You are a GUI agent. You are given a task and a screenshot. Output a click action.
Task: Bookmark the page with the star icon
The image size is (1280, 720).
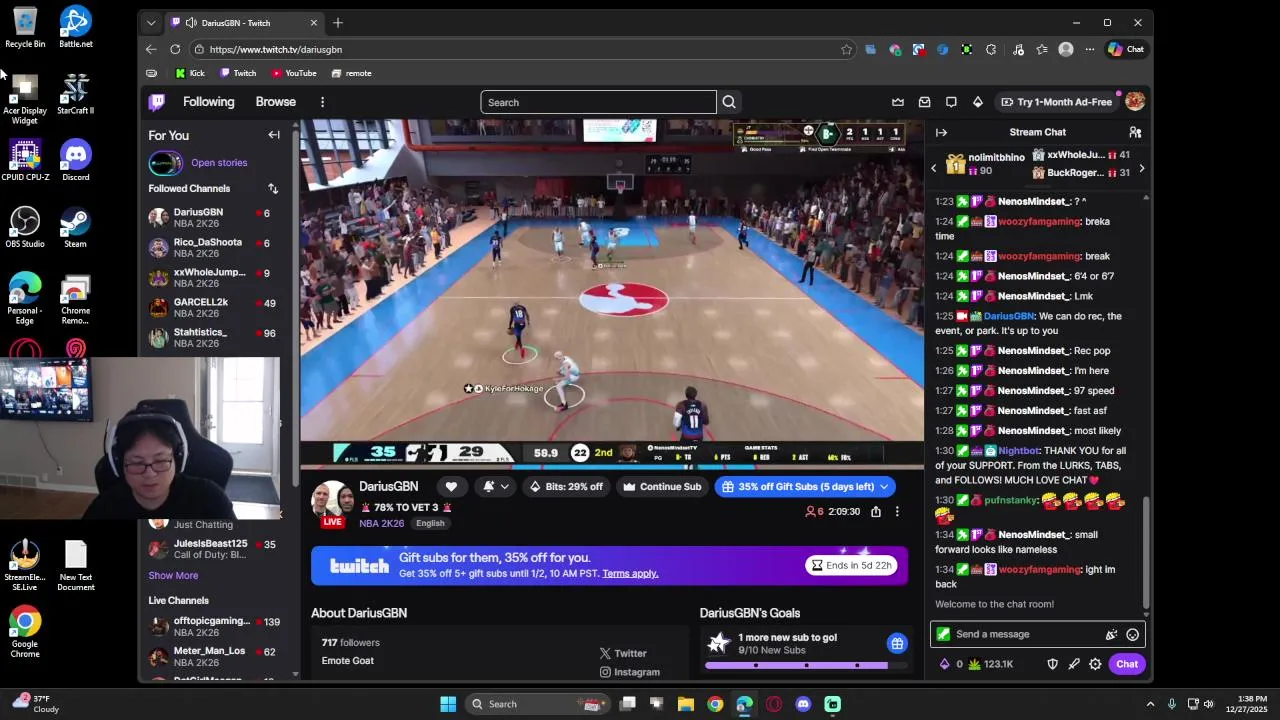tap(846, 49)
